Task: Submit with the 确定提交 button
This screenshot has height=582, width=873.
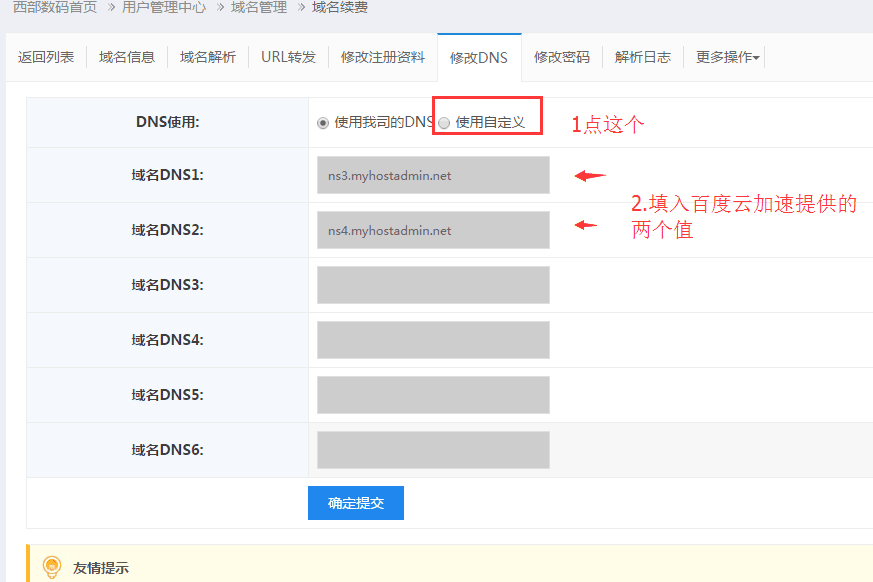Action: pyautogui.click(x=356, y=503)
